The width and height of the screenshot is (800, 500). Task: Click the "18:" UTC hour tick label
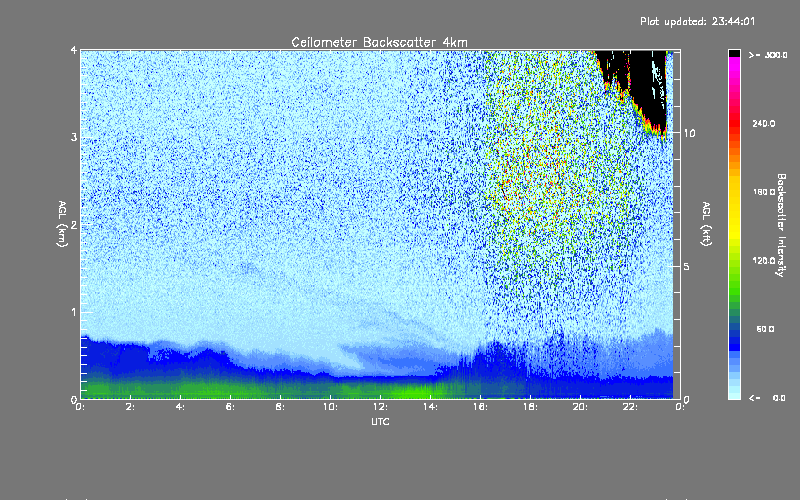530,407
